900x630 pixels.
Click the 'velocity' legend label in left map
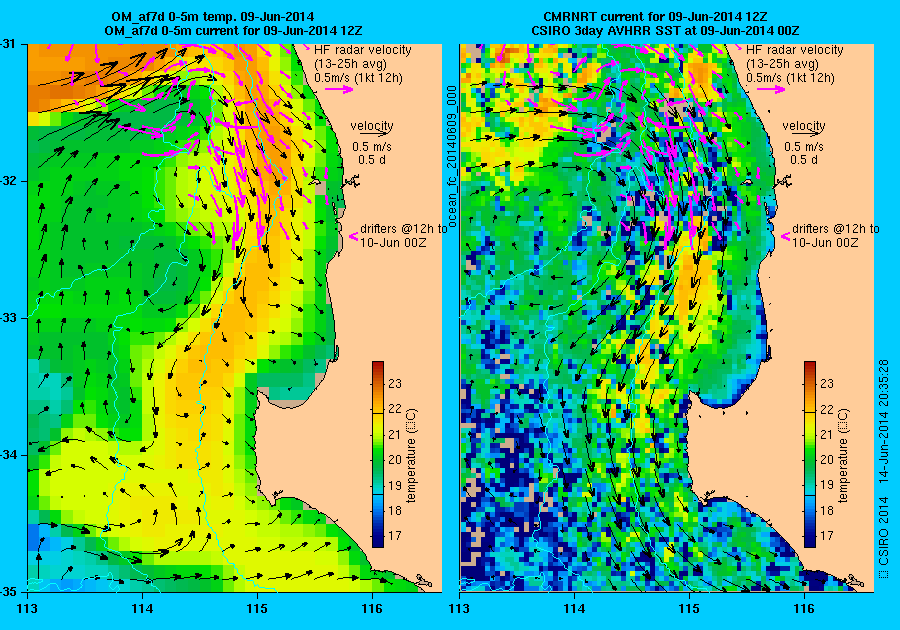coord(372,126)
